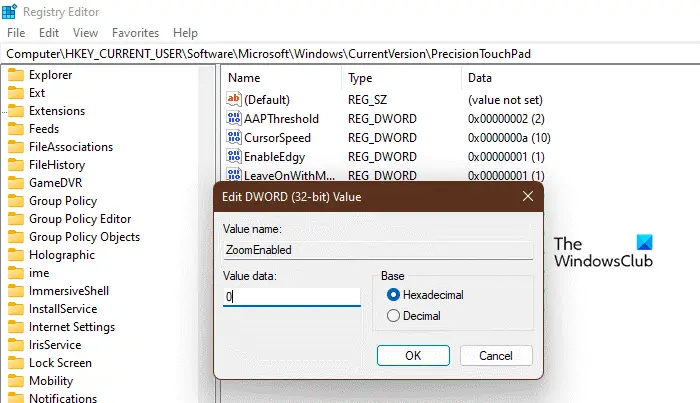Open the File menu
Image resolution: width=700 pixels, height=403 pixels.
click(x=16, y=33)
